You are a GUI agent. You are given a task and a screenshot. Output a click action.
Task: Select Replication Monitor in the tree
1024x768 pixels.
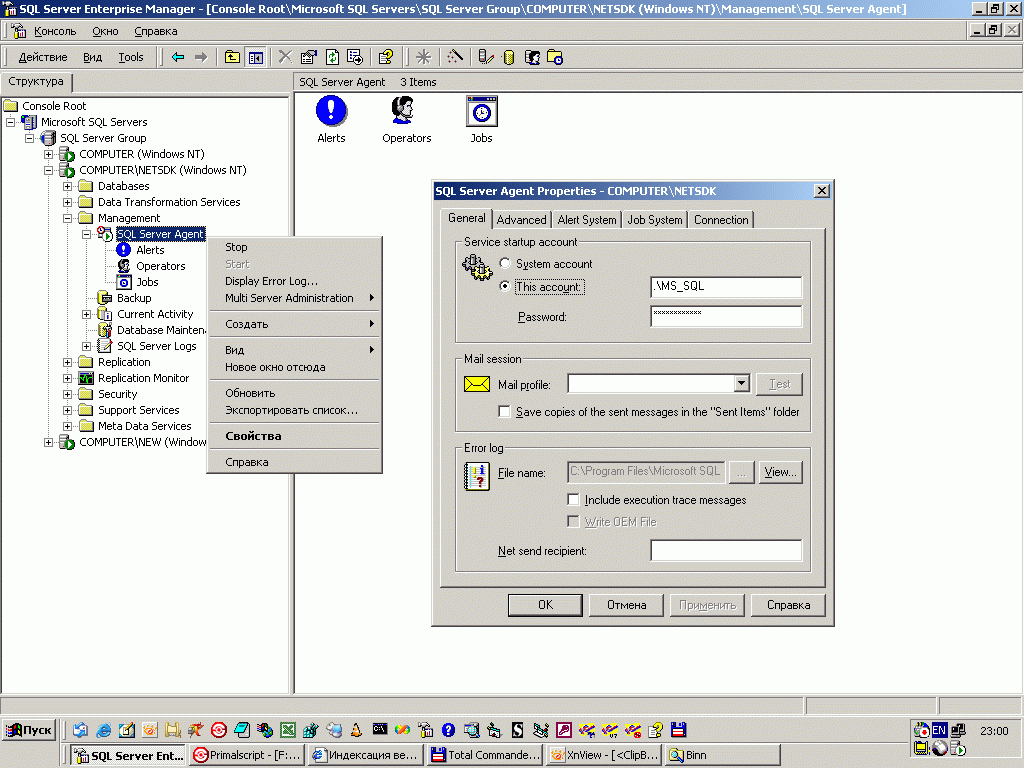pyautogui.click(x=143, y=378)
